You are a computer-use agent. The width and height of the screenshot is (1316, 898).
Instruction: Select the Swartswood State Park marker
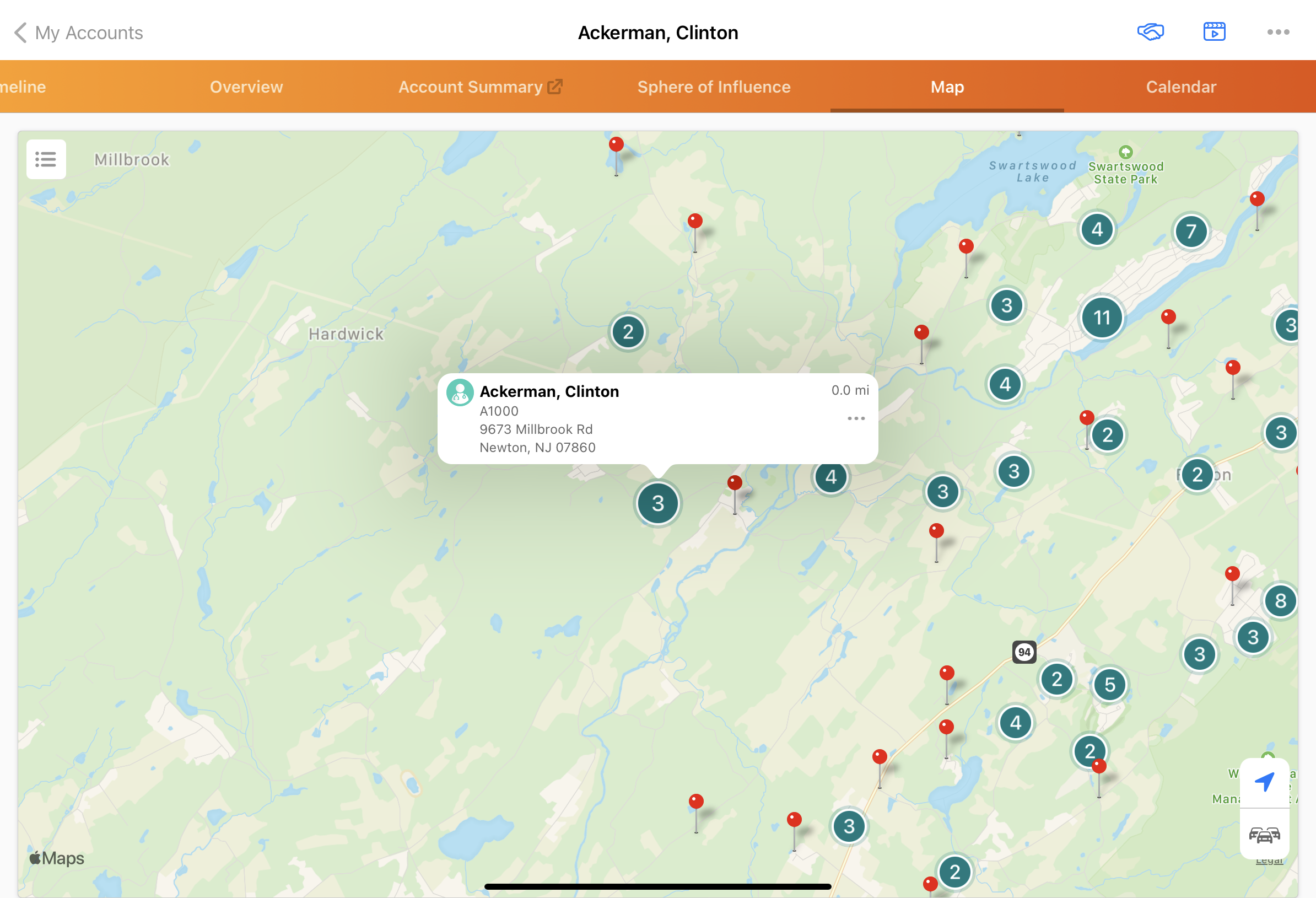pos(1125,152)
